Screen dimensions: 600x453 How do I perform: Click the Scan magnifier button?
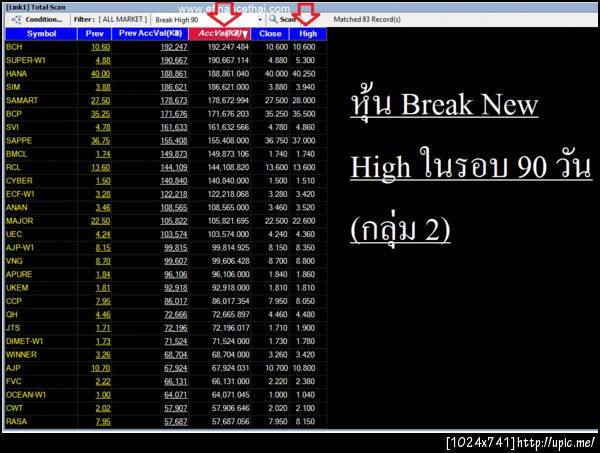point(284,20)
